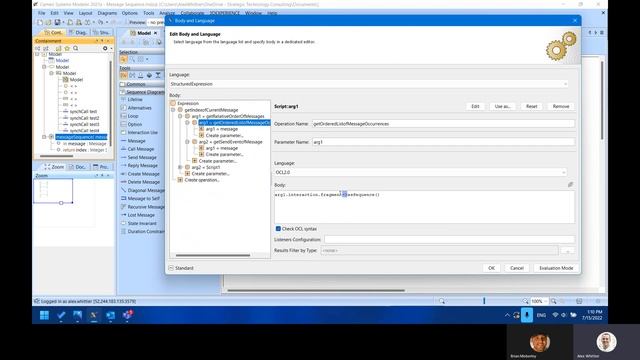
Task: Open the Diagrams menu
Action: [107, 13]
